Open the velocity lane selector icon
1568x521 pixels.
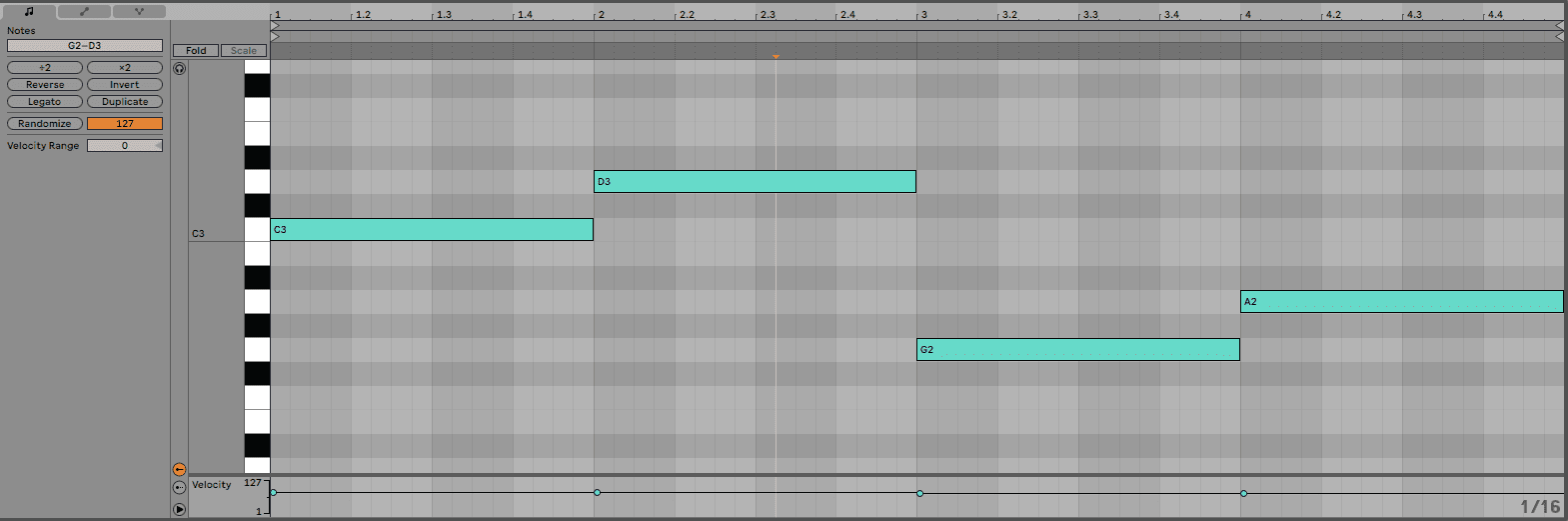point(180,488)
